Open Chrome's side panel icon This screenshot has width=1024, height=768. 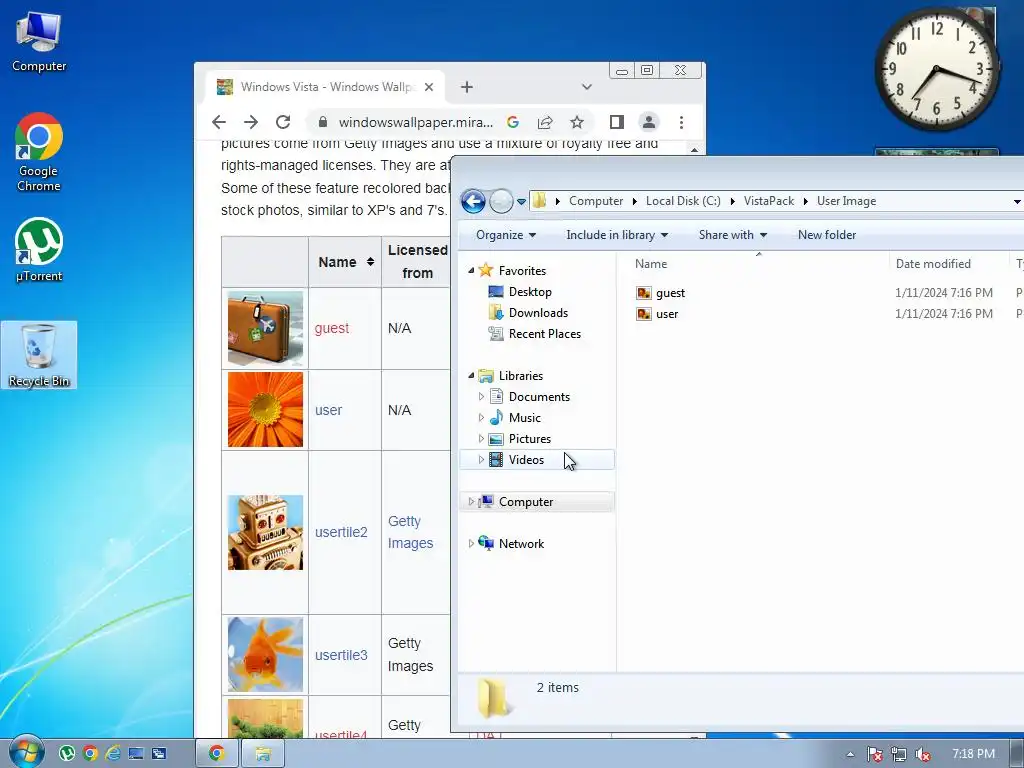pos(616,122)
